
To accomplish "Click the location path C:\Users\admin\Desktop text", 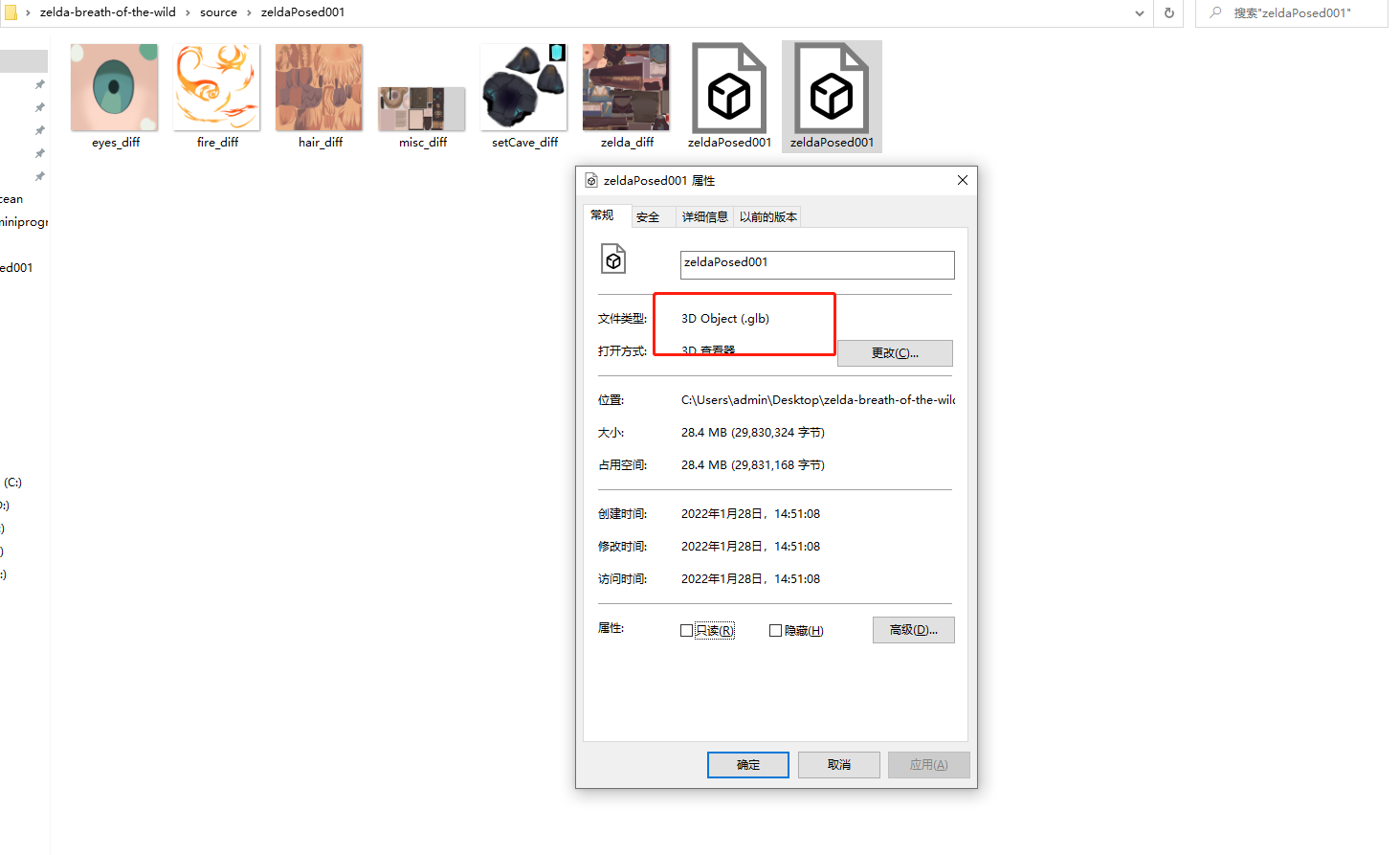I will (x=817, y=400).
